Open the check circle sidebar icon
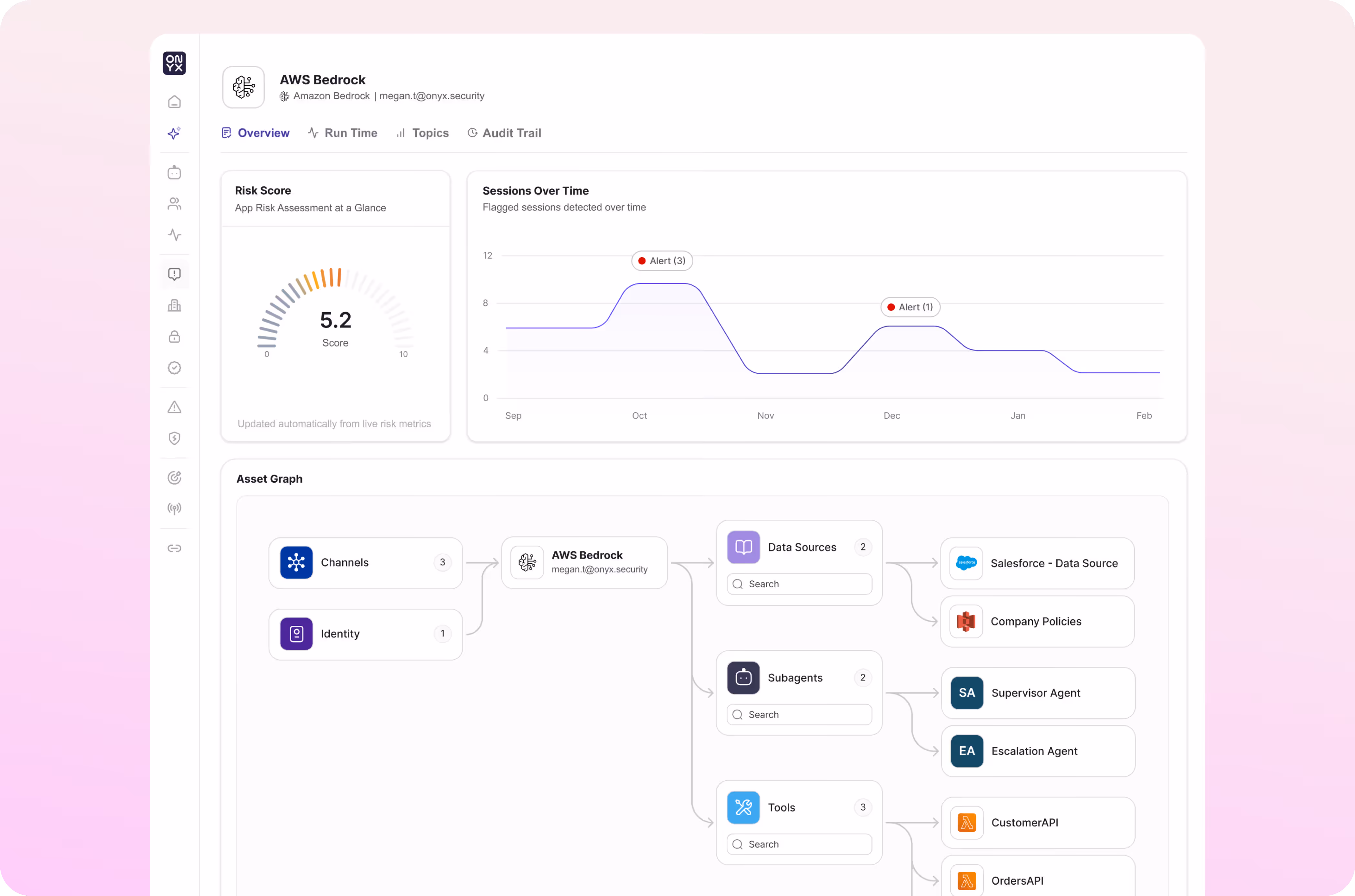Image resolution: width=1355 pixels, height=896 pixels. 174,368
